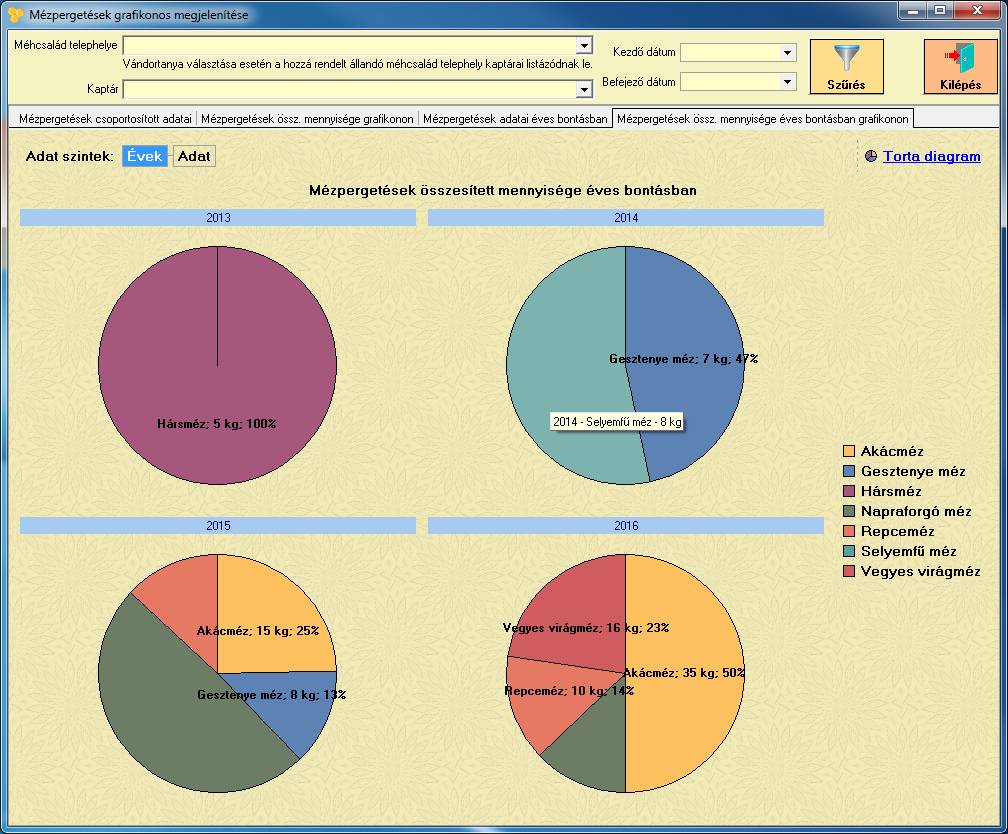The width and height of the screenshot is (1008, 834).
Task: Open the Kaptár combo box list
Action: (584, 89)
